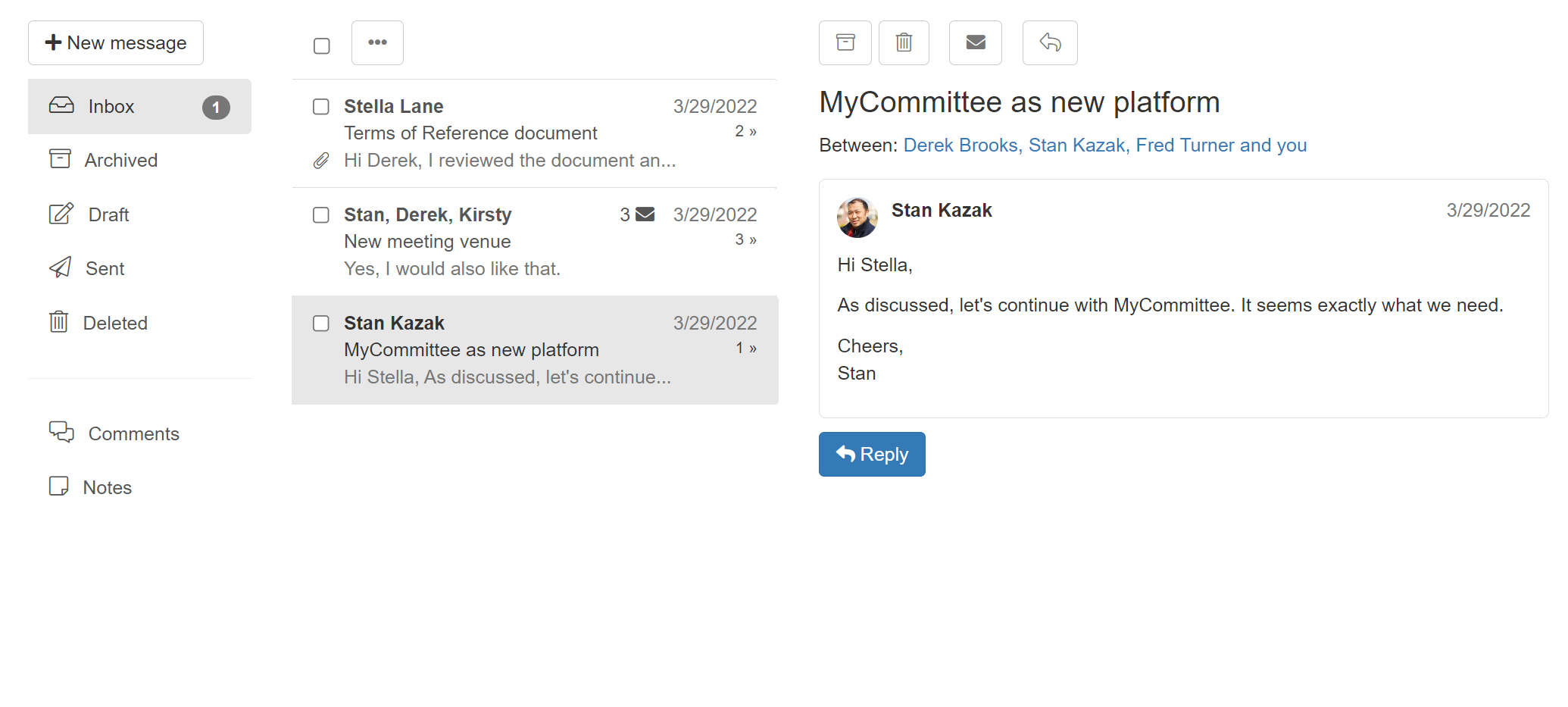This screenshot has height=707, width=1568.
Task: Open the Sent folder
Action: click(x=139, y=268)
